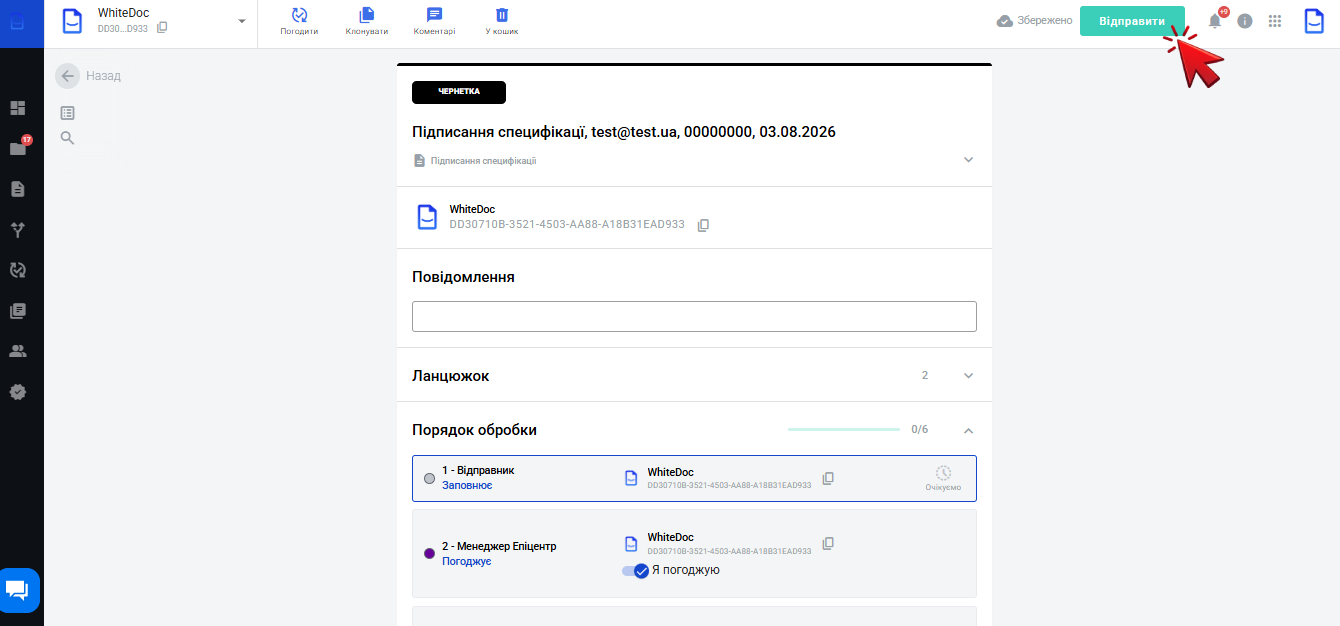Open the workflow branch icon in sidebar
1340x626 pixels.
(18, 230)
